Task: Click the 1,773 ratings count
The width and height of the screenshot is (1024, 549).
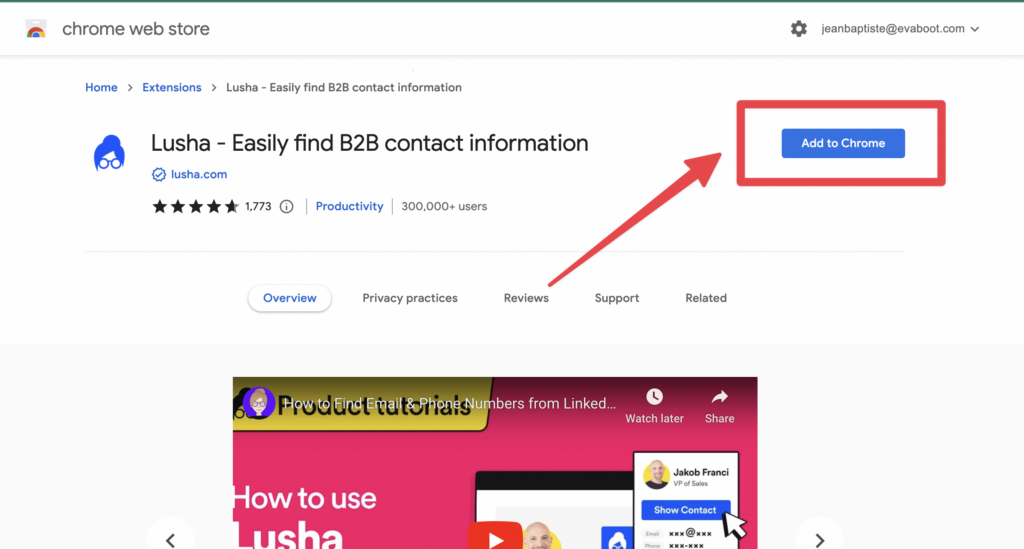Action: tap(258, 207)
